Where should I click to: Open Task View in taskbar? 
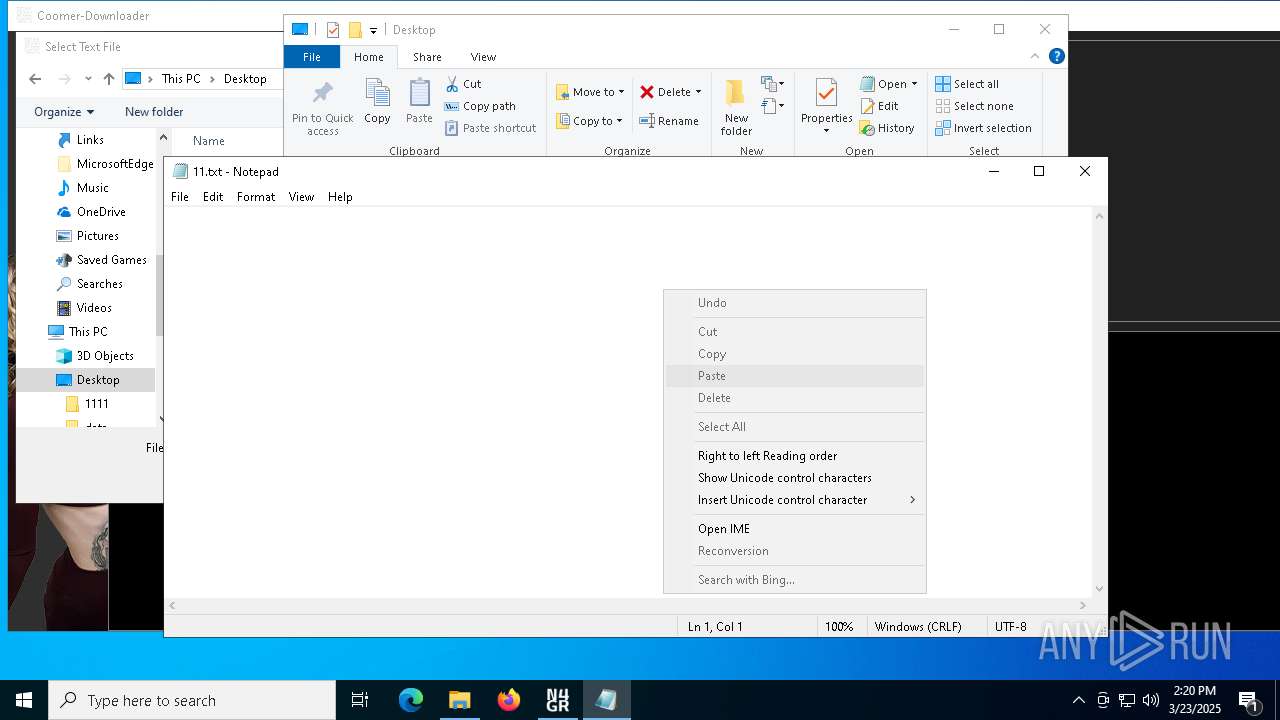click(x=360, y=700)
